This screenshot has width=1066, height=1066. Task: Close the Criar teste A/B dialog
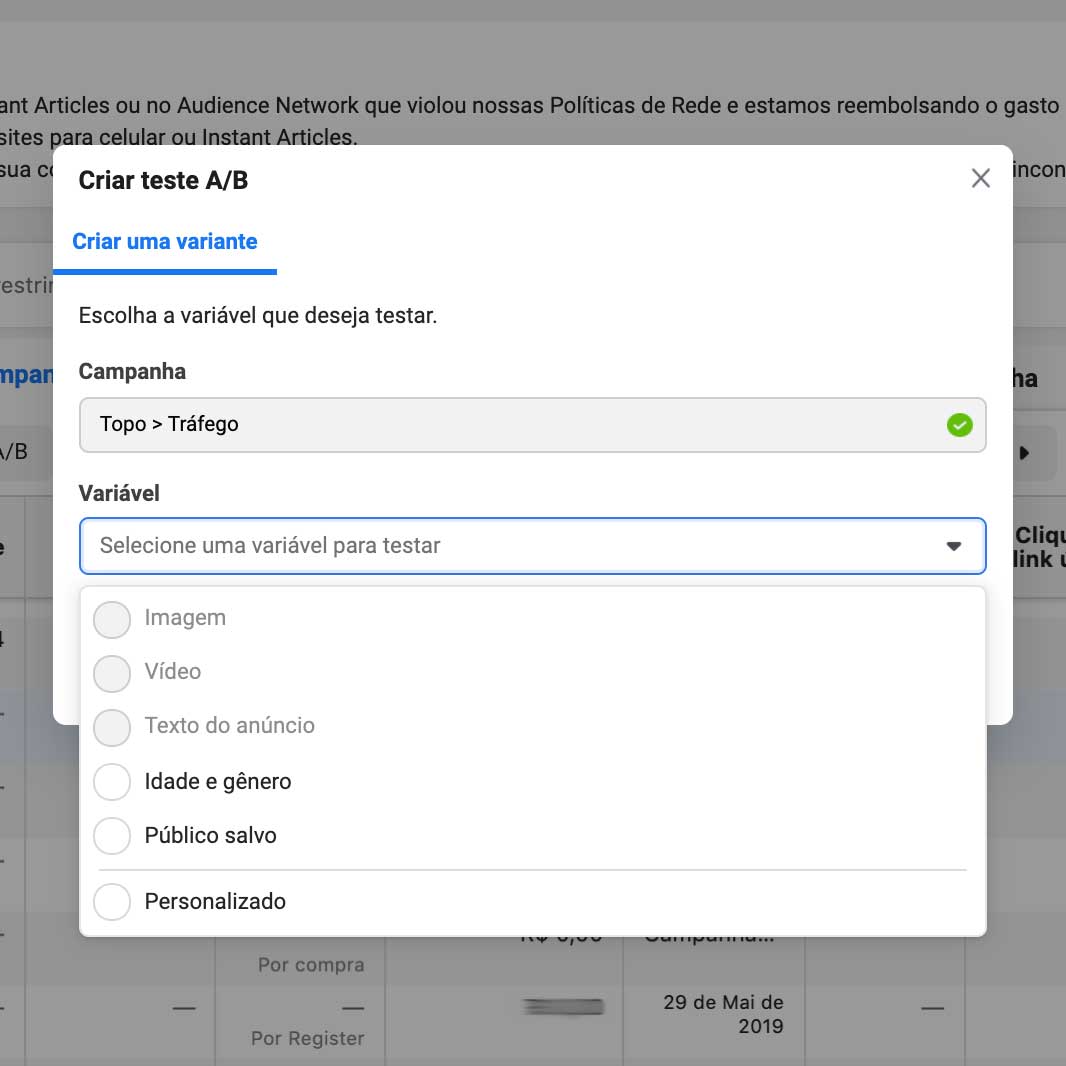point(980,178)
